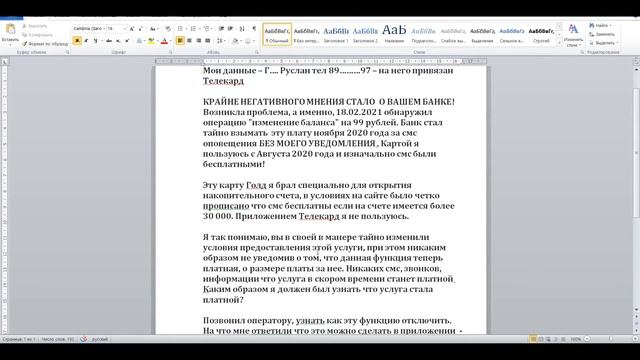Click the Replace (Заменить) button
The image size is (640, 360).
point(602,34)
